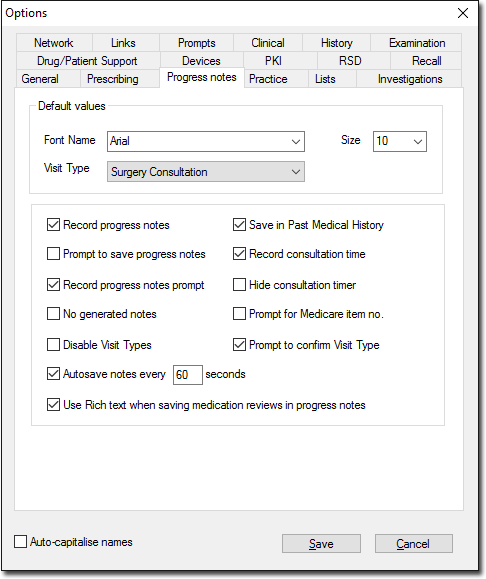Switch to the Prescribing tab

113,79
